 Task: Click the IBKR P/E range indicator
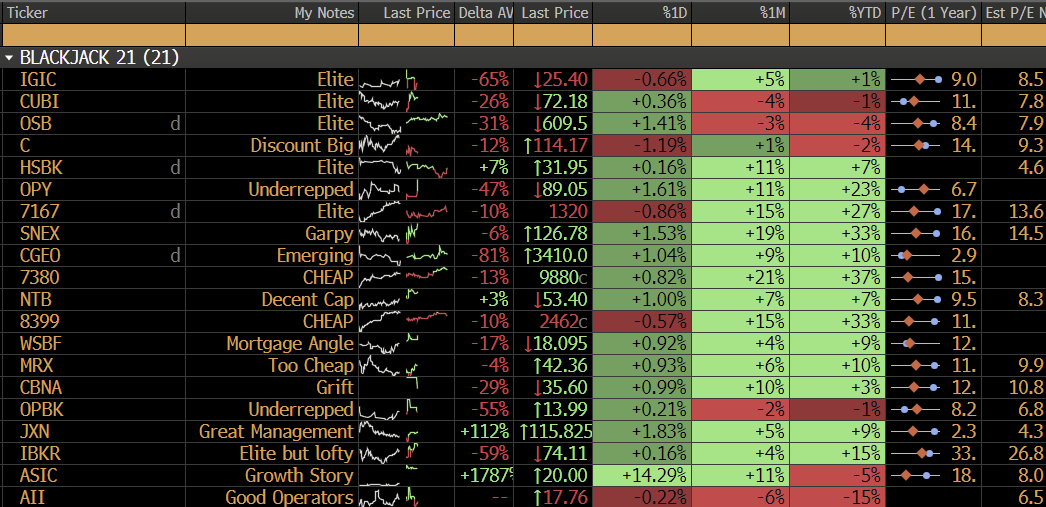click(x=917, y=454)
